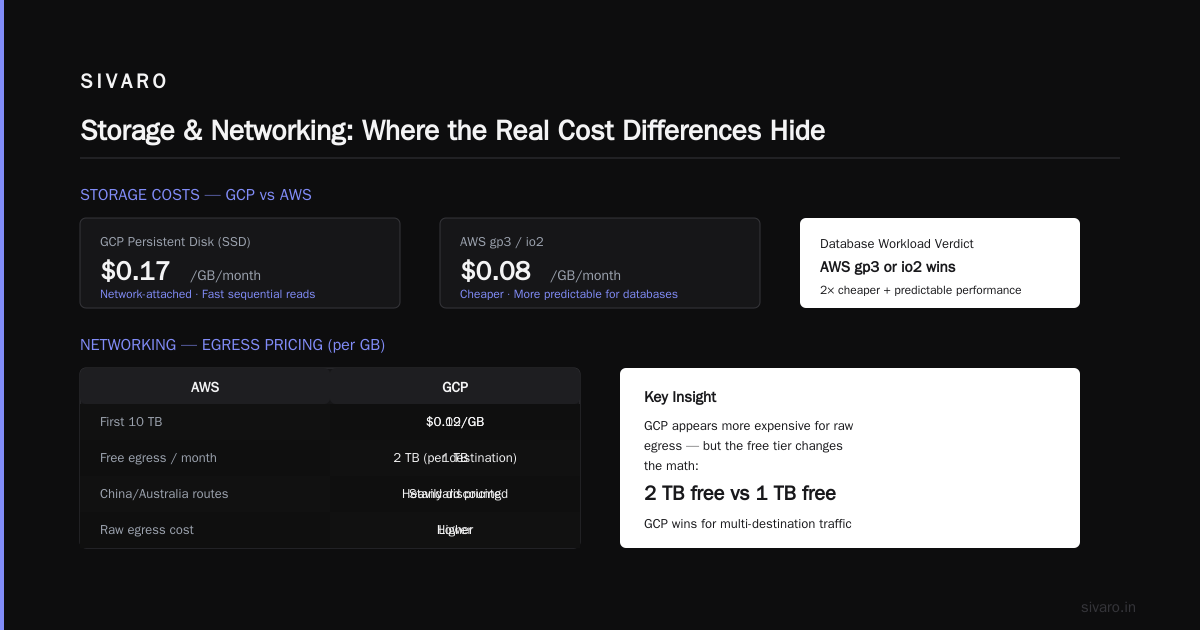This screenshot has height=630, width=1200.
Task: Click '/GB/month' beside the $0.17 price
Action: click(225, 276)
